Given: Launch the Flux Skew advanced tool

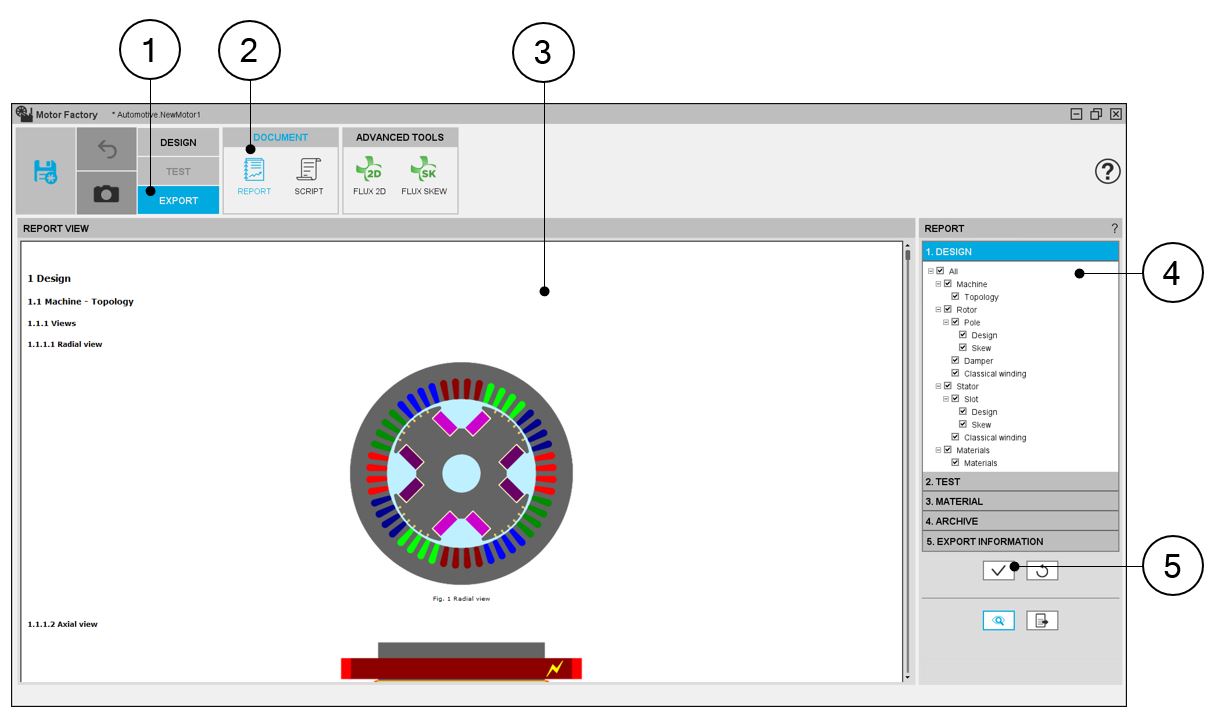Looking at the screenshot, I should tap(424, 175).
